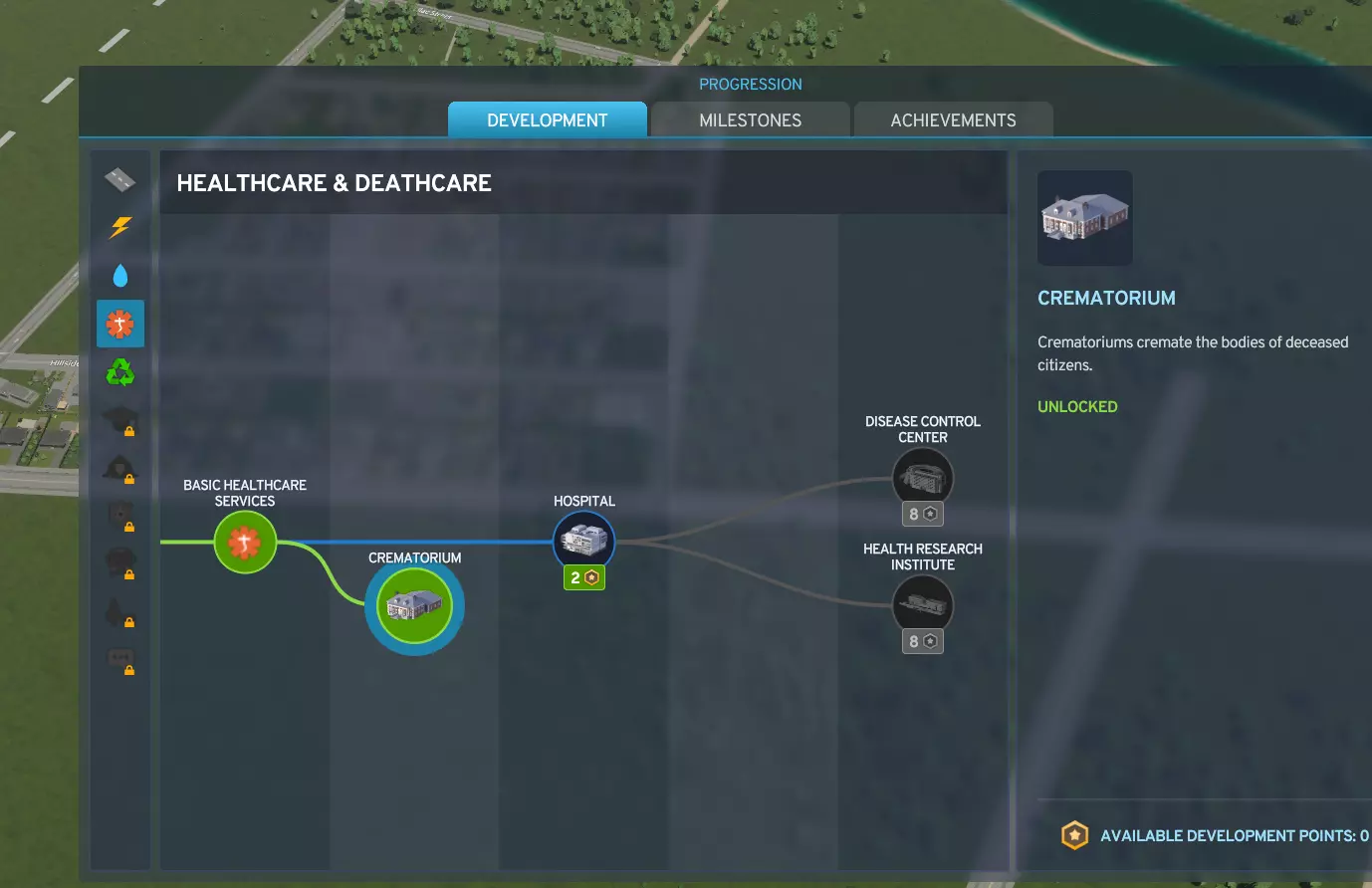Click the Basic Healthcare Services label
Screen dimensions: 1372x888
[245, 493]
